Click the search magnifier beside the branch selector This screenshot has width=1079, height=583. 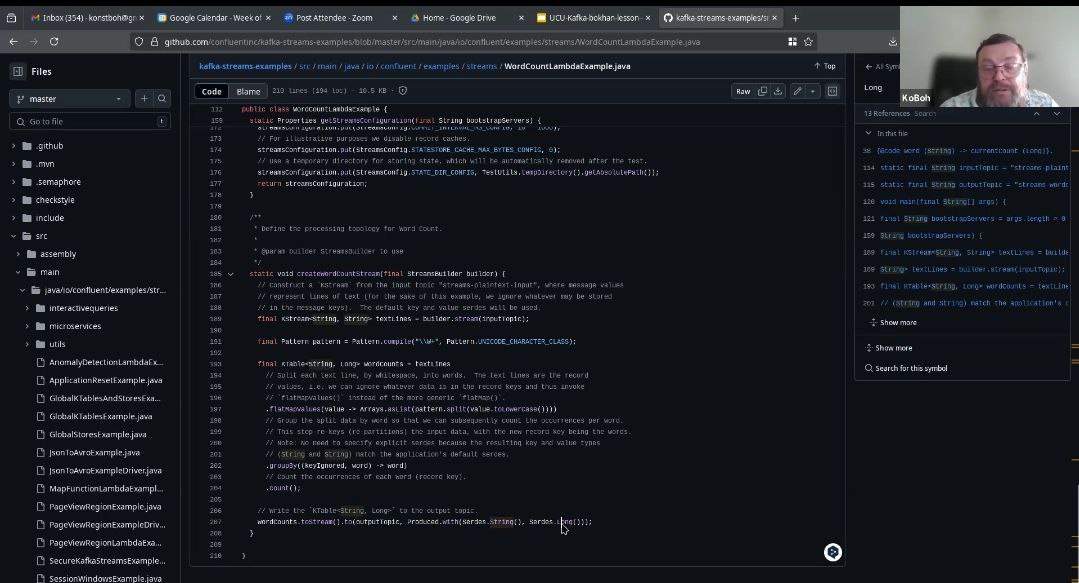click(x=162, y=99)
